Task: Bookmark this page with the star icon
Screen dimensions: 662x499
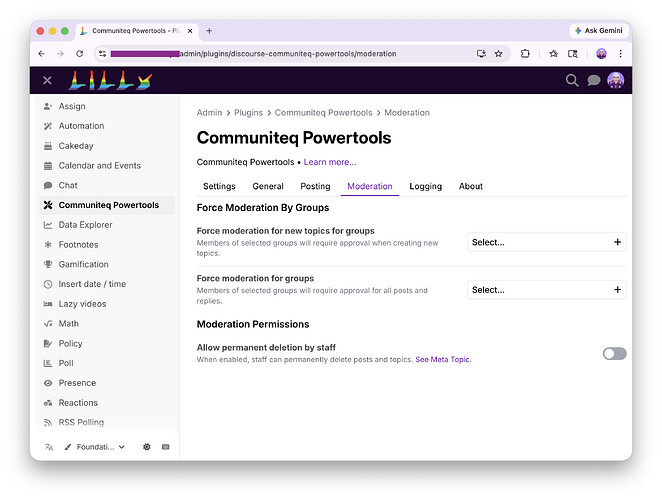Action: [x=499, y=54]
